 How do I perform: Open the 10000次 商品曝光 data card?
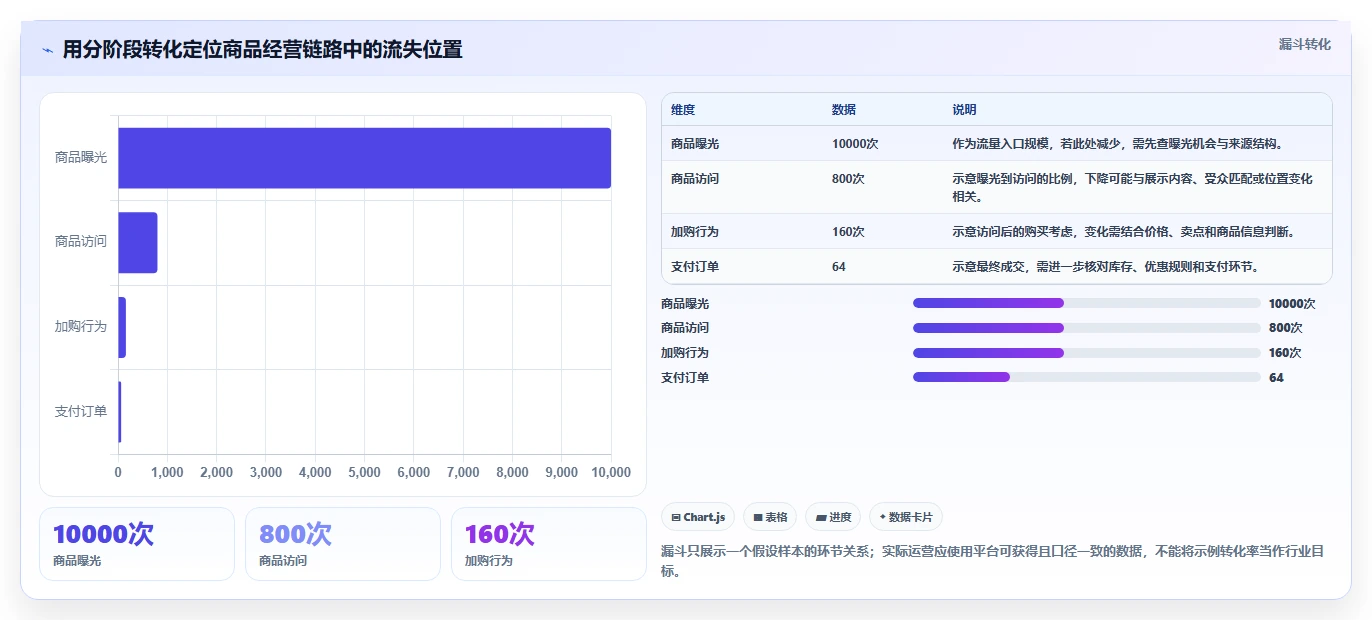(x=137, y=544)
